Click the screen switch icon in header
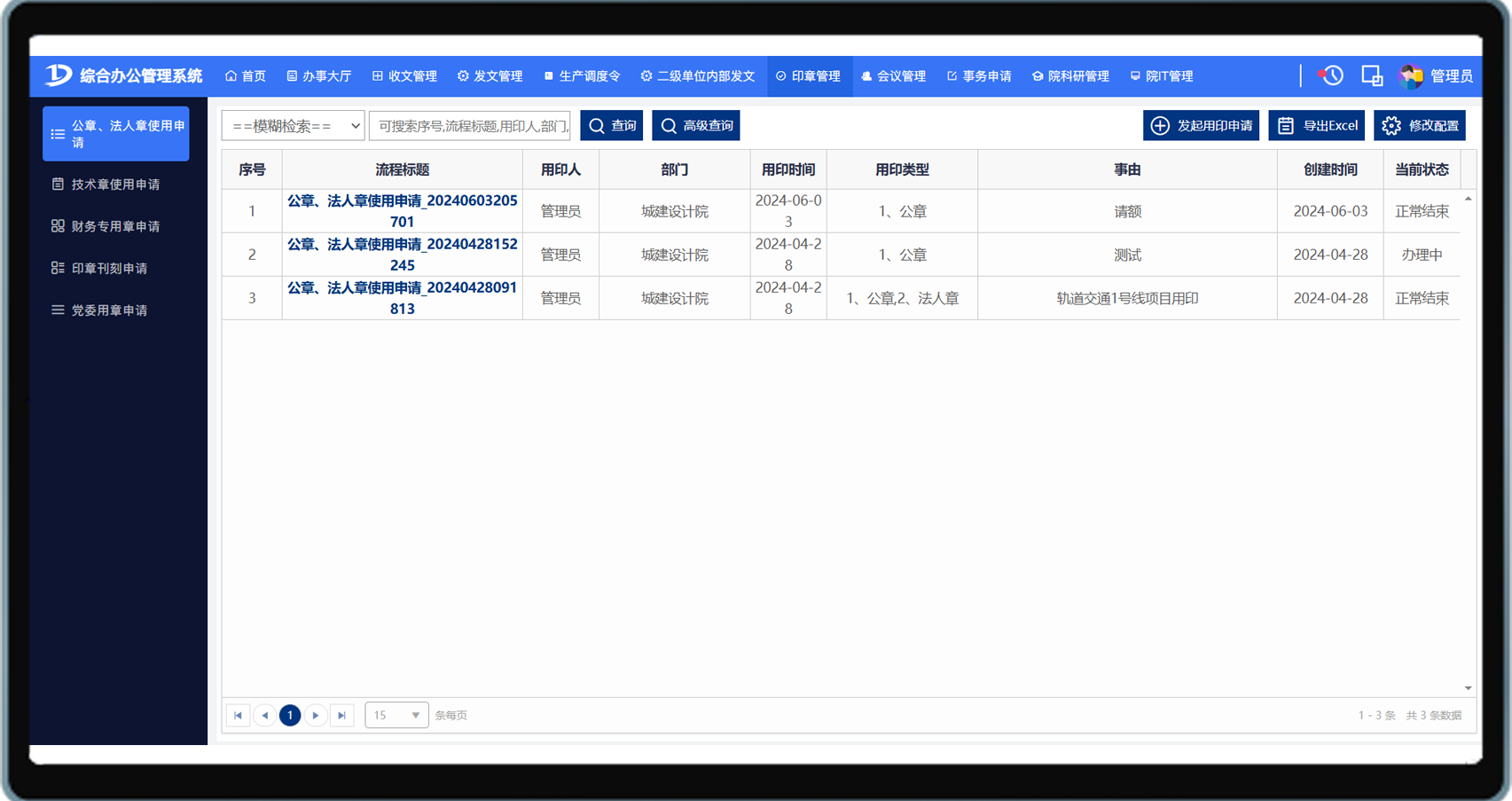This screenshot has height=801, width=1512. click(1372, 76)
